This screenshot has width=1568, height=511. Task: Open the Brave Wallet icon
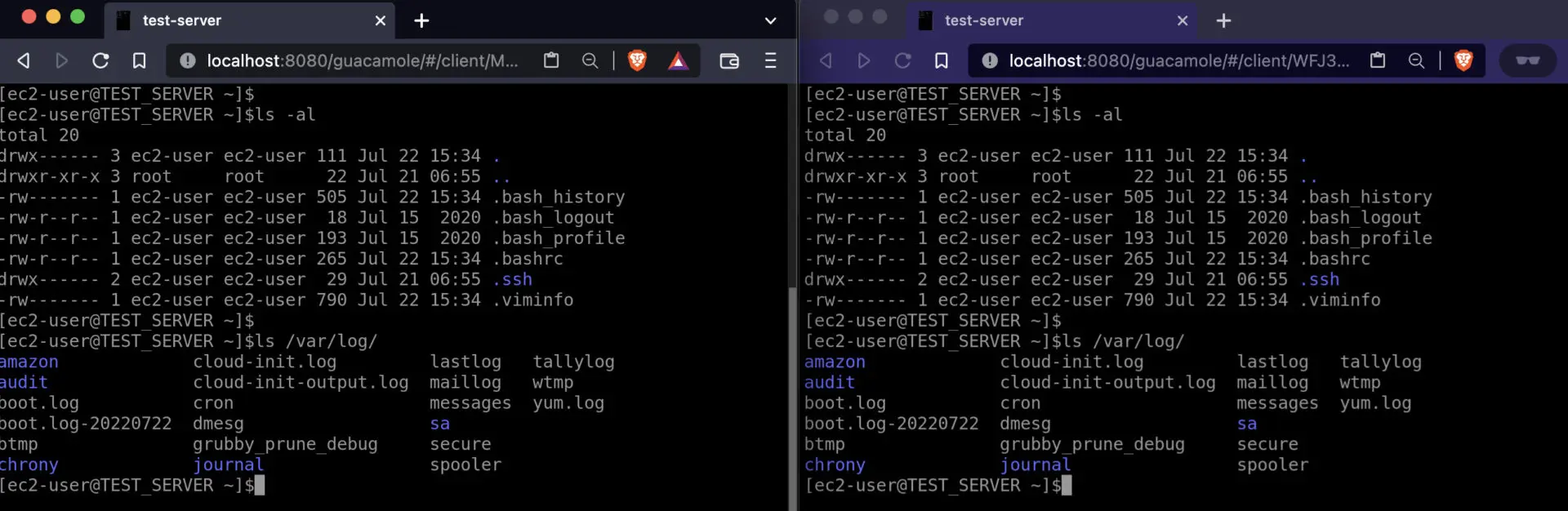[729, 60]
